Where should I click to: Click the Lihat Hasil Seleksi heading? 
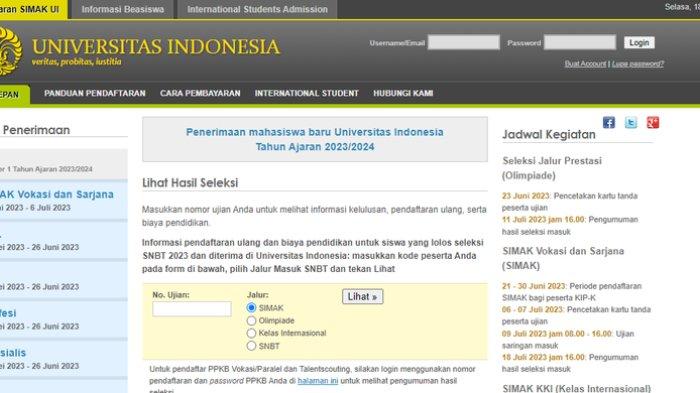190,183
